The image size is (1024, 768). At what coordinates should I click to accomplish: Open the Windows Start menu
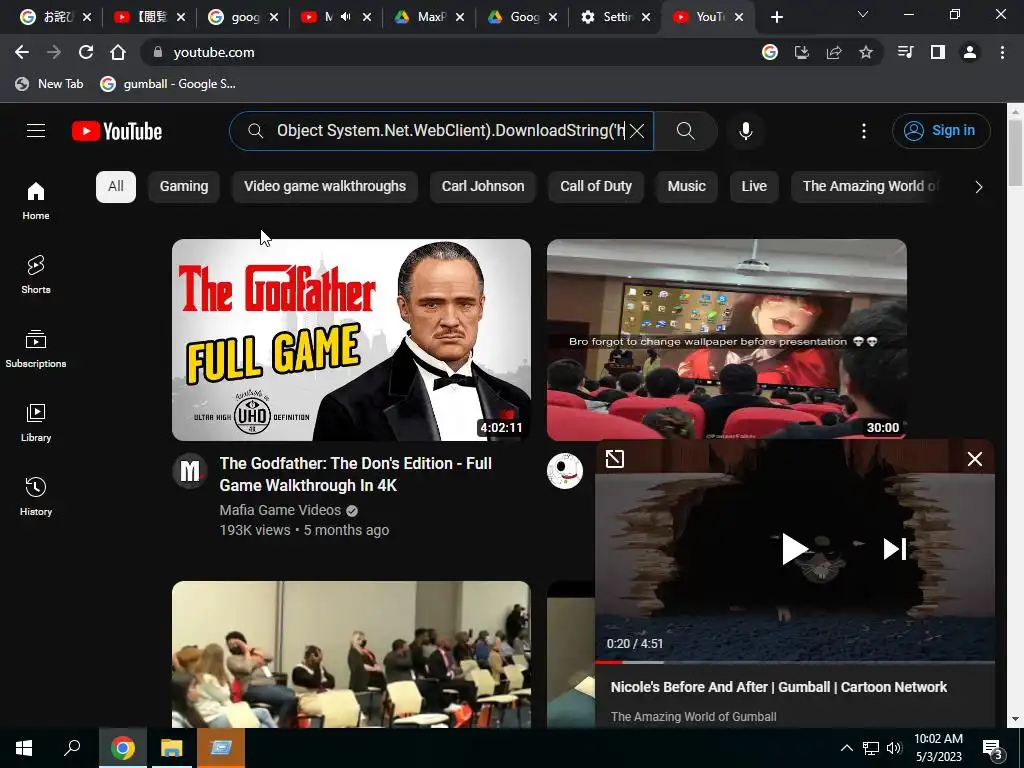click(24, 748)
